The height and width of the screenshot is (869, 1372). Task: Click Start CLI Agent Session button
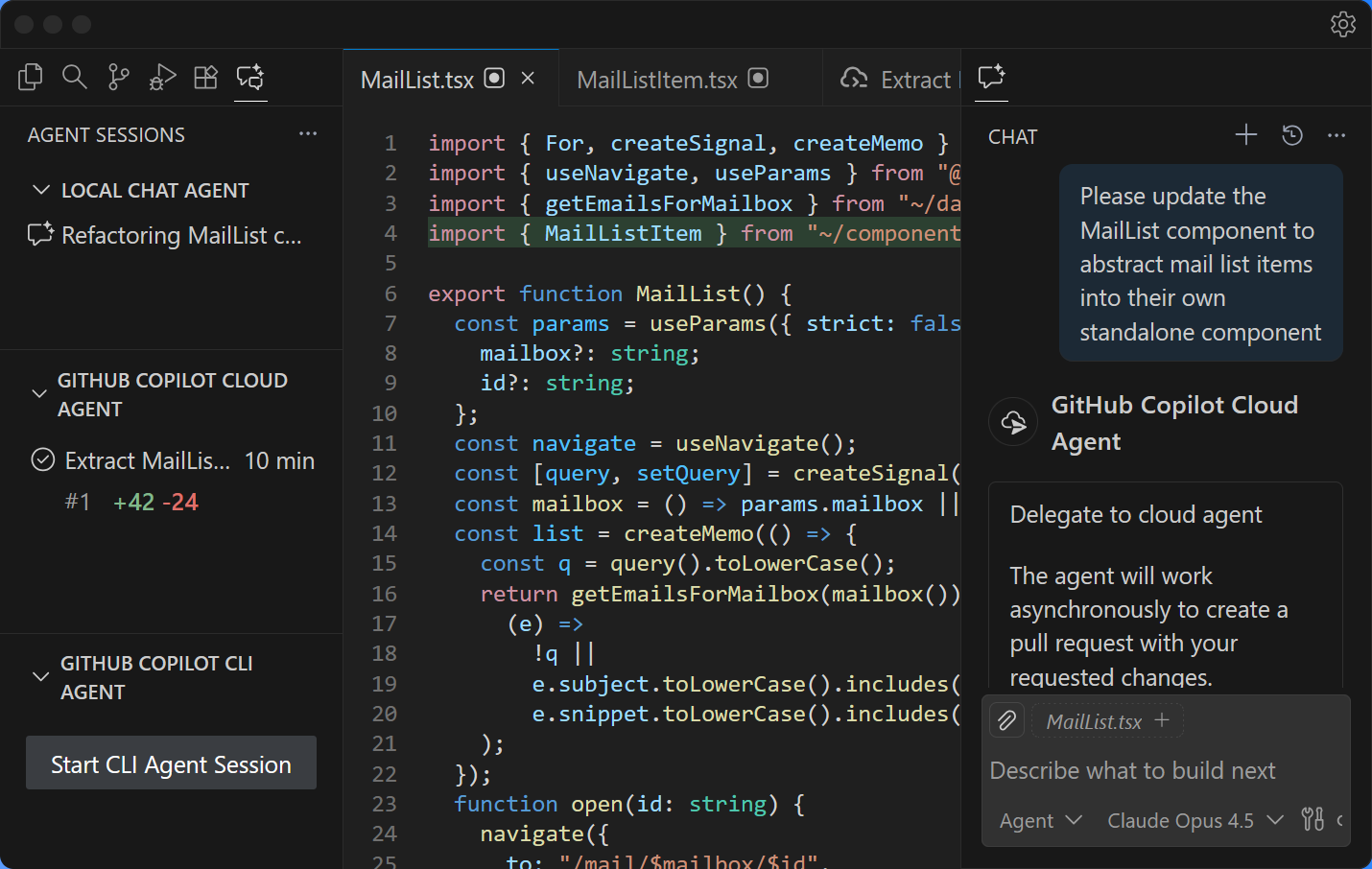171,763
